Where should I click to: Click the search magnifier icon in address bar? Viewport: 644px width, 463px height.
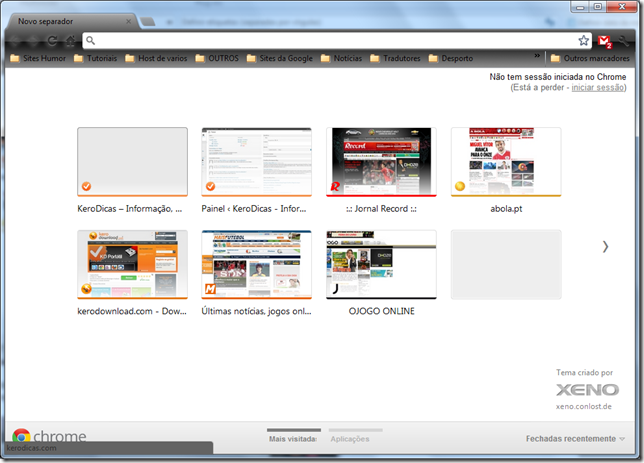tap(90, 40)
